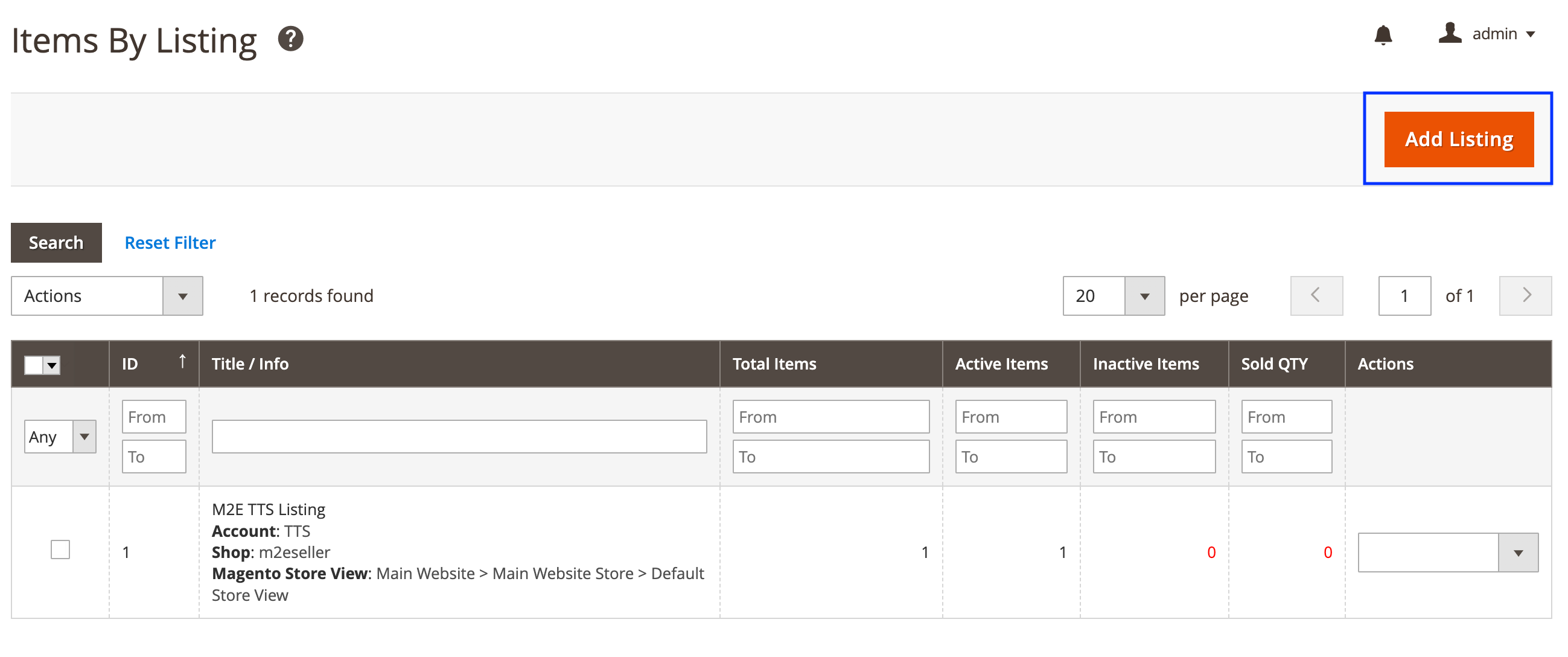Tick the checkbox for listing row 1
The image size is (1568, 657).
point(60,550)
